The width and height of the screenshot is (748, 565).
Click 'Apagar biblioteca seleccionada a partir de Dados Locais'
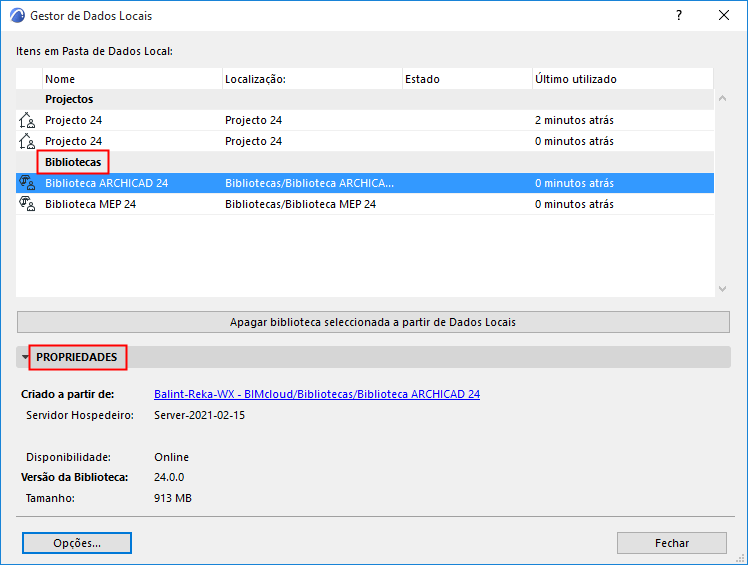coord(373,322)
